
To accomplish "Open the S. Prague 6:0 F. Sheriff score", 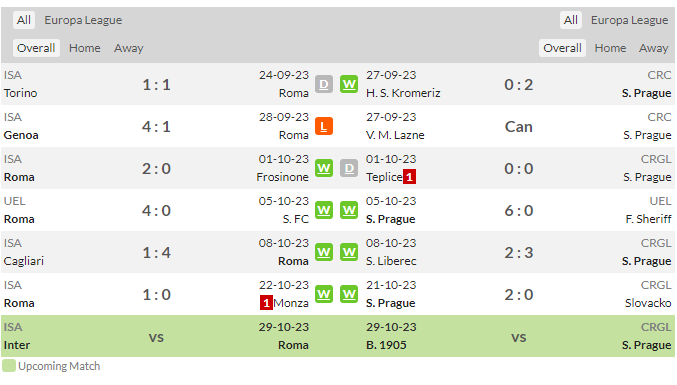I will coord(519,211).
